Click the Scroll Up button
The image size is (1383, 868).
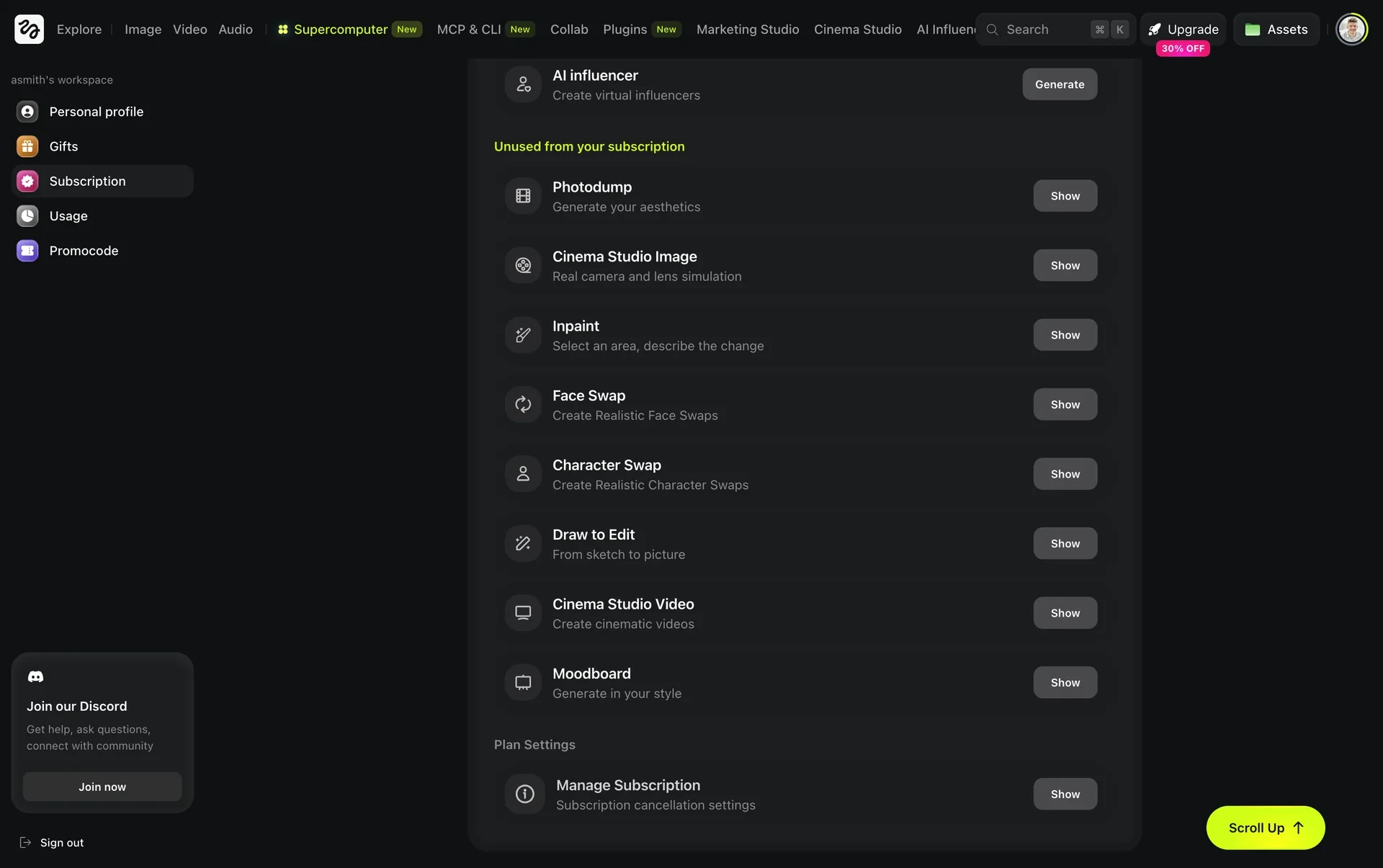(1266, 828)
